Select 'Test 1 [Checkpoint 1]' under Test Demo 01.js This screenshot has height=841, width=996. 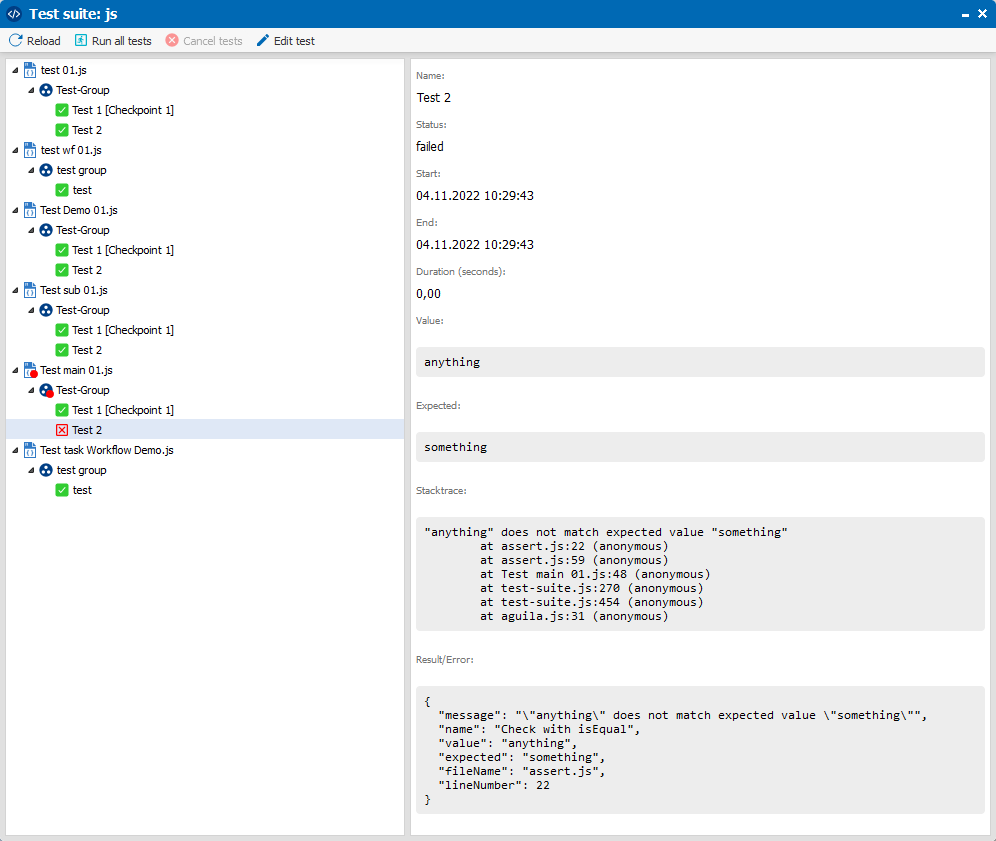pyautogui.click(x=123, y=250)
